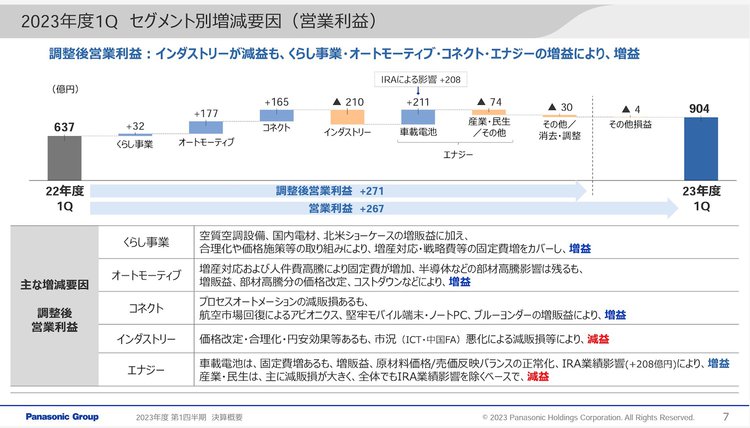Click the red 減益 text in インダストリー row

pos(599,338)
